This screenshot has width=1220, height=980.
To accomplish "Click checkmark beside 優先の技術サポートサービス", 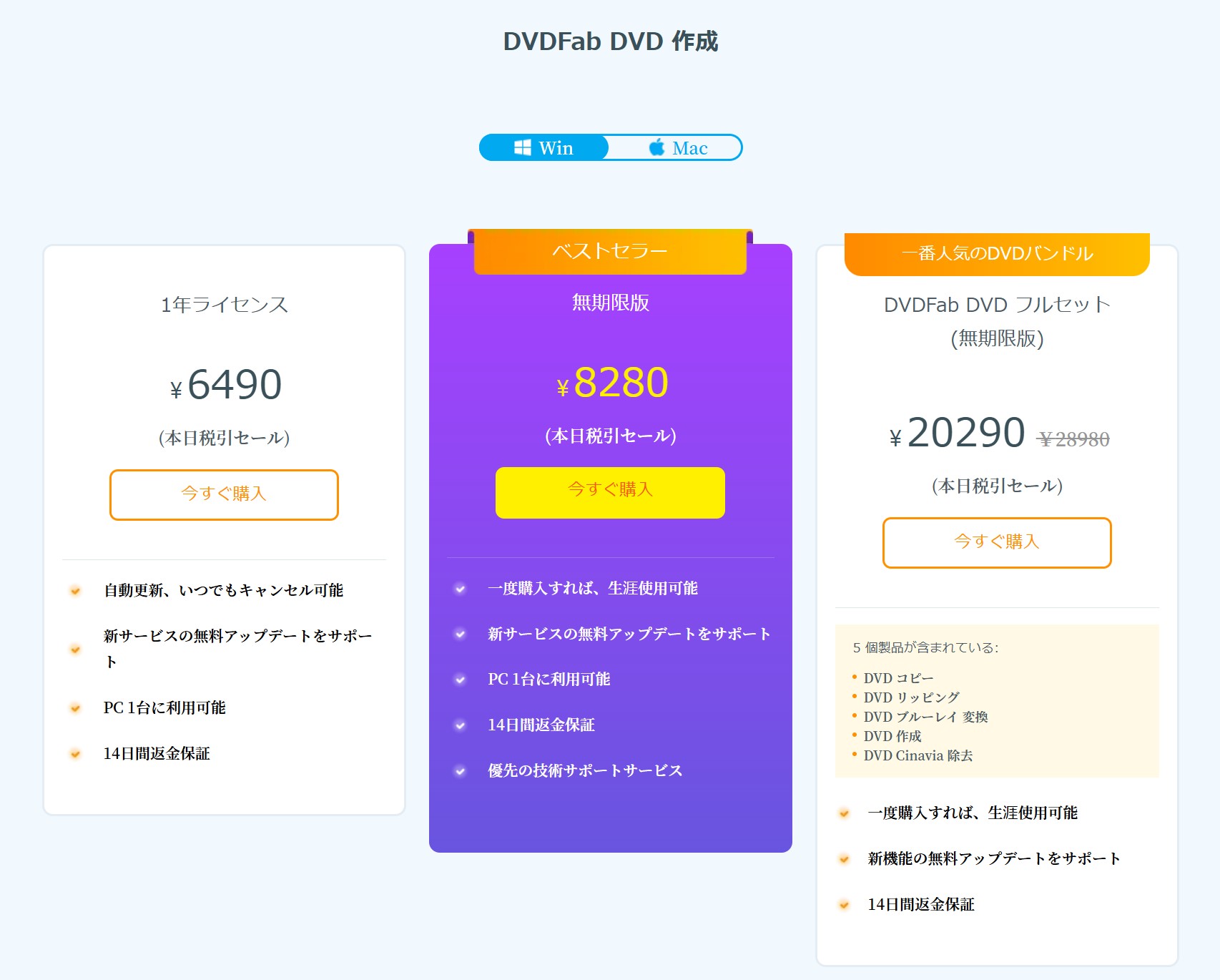I will tap(461, 771).
